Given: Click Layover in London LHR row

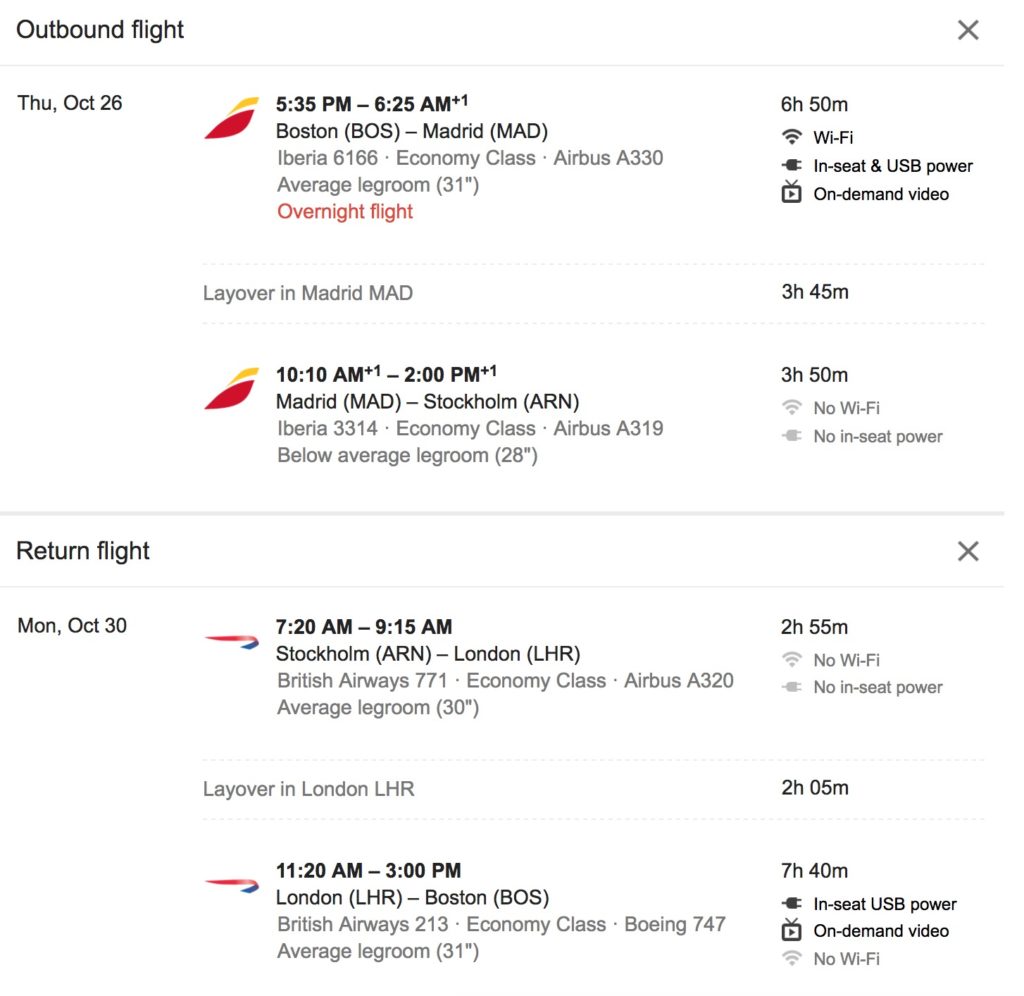Looking at the screenshot, I should point(308,789).
